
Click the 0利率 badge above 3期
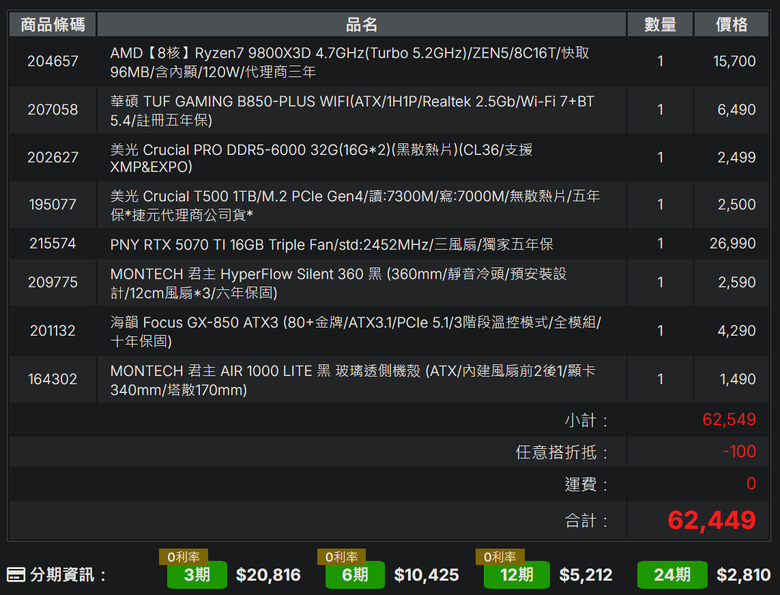[x=183, y=557]
